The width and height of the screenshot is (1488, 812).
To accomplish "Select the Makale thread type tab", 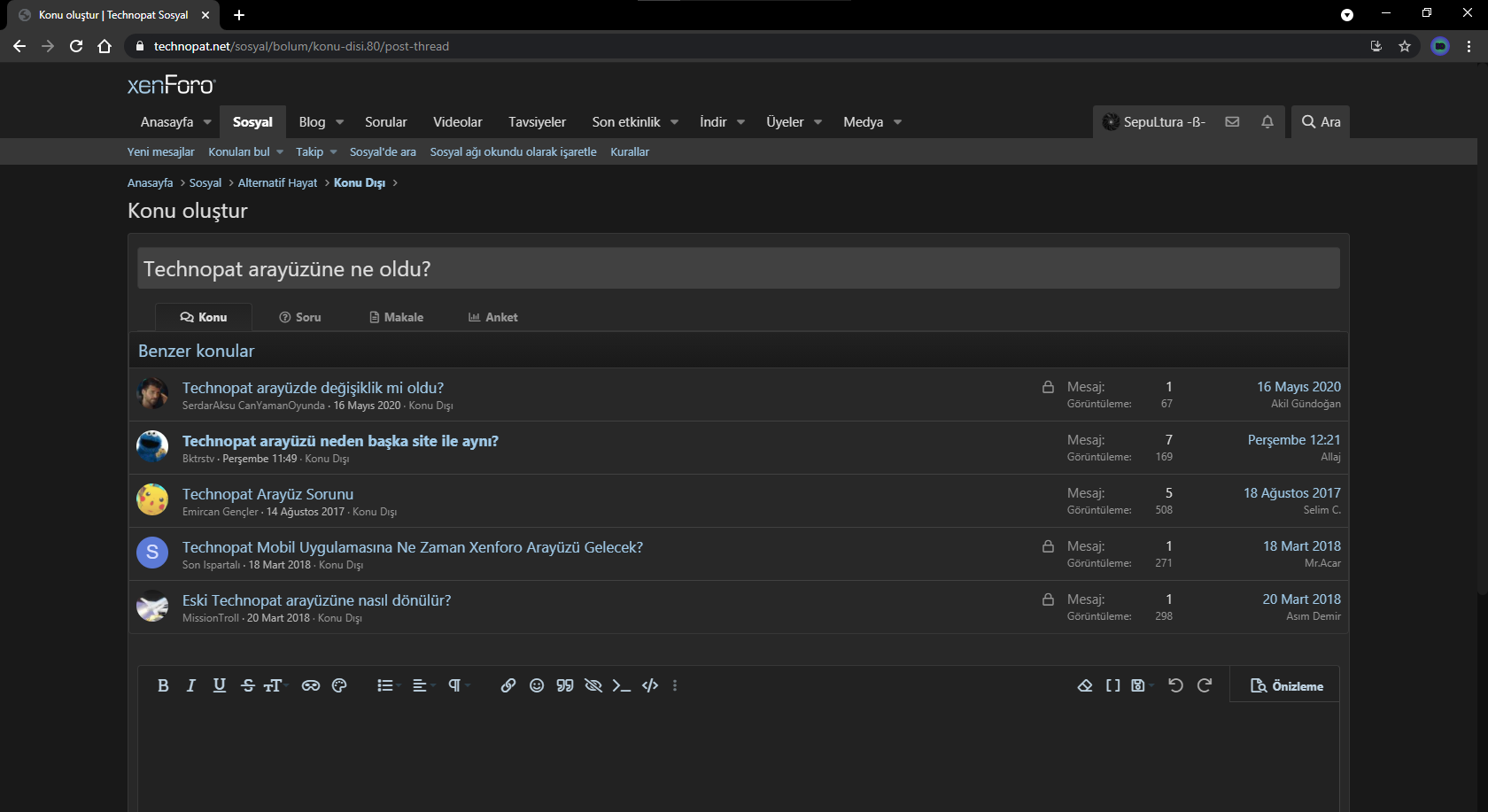I will [x=396, y=317].
